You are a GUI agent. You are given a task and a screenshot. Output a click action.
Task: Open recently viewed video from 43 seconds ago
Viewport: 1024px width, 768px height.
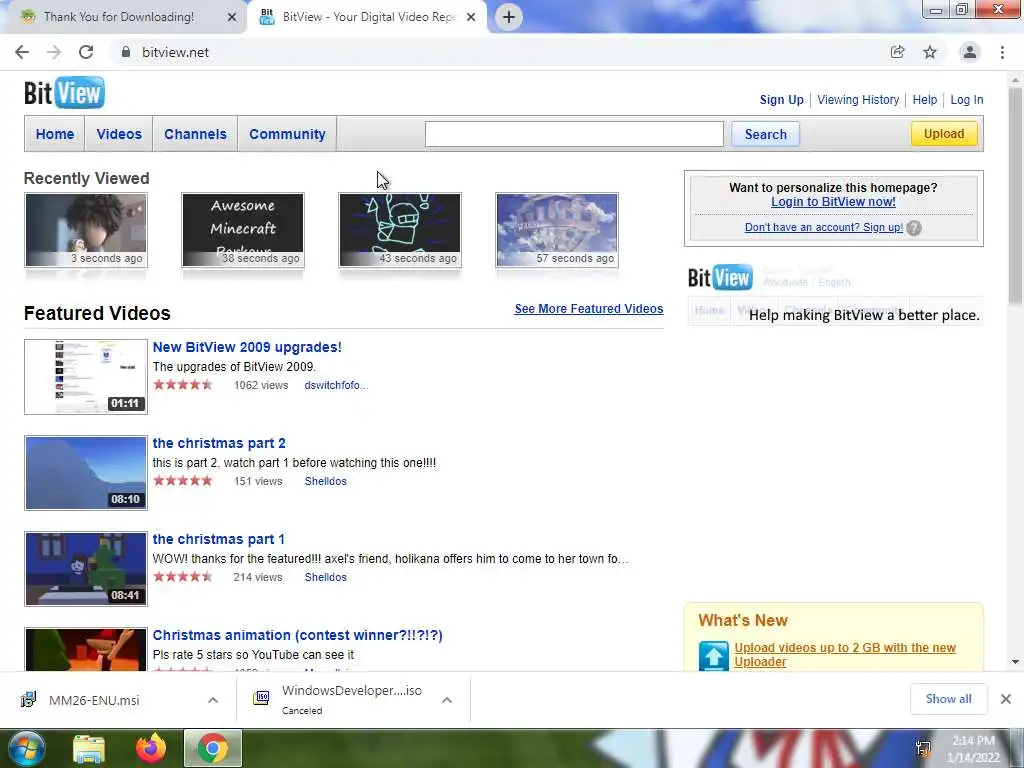coord(400,230)
